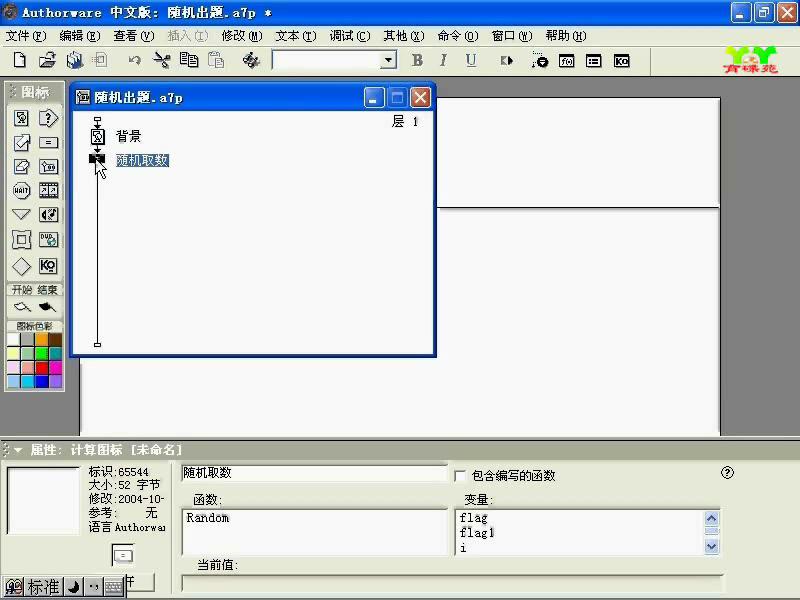800x600 pixels.
Task: Select the DVD icon in the palette
Action: tap(48, 239)
